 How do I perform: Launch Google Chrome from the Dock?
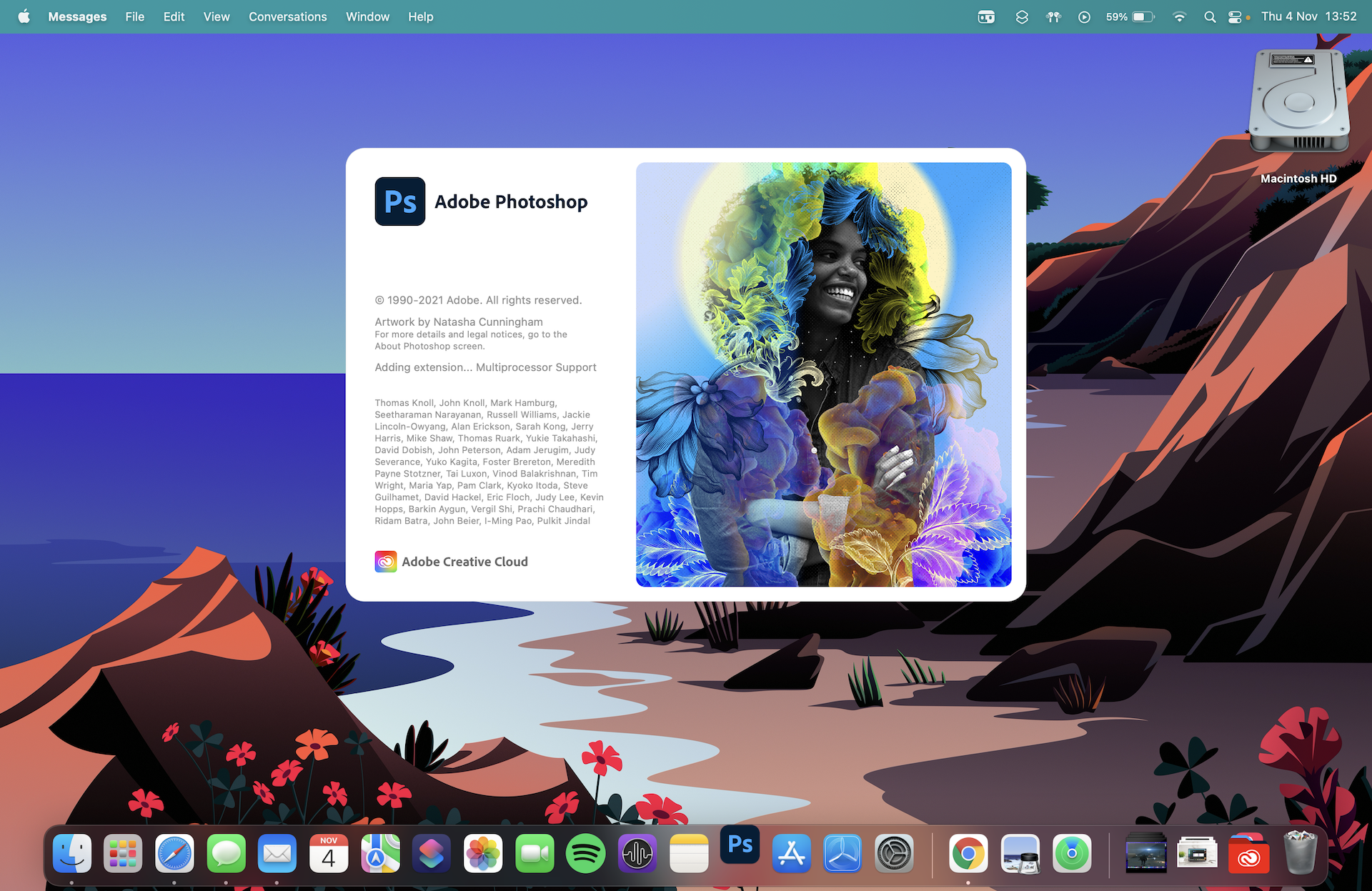(x=968, y=853)
